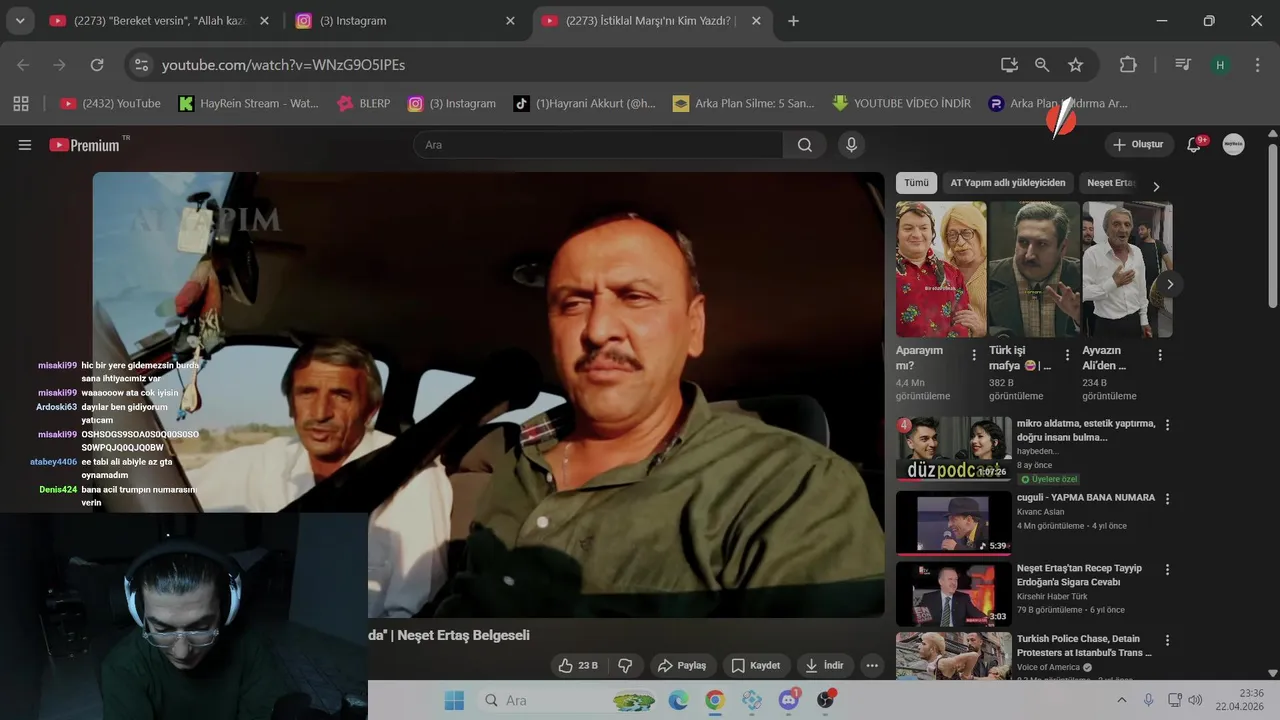Image resolution: width=1280 pixels, height=720 pixels.
Task: Like the video with 23 B likes
Action: tap(578, 665)
